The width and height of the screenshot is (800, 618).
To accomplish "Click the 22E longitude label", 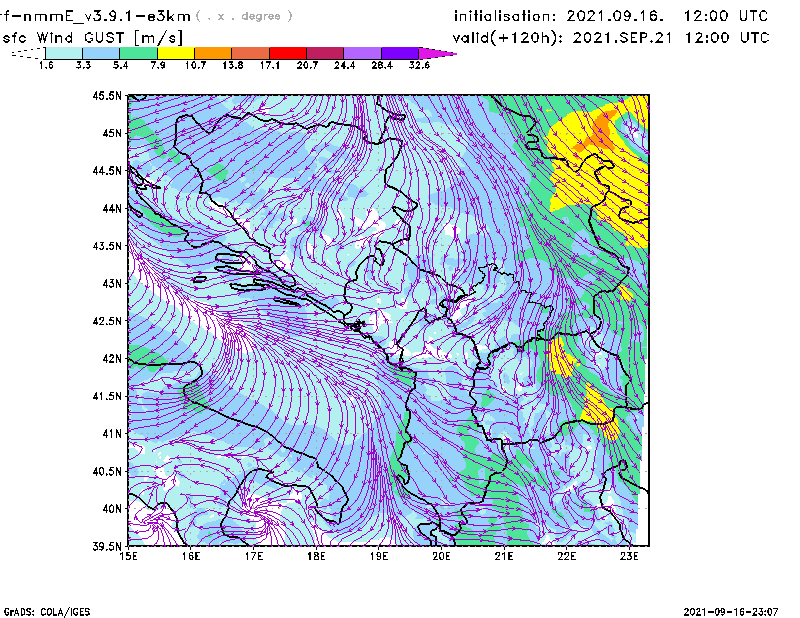I will (566, 556).
